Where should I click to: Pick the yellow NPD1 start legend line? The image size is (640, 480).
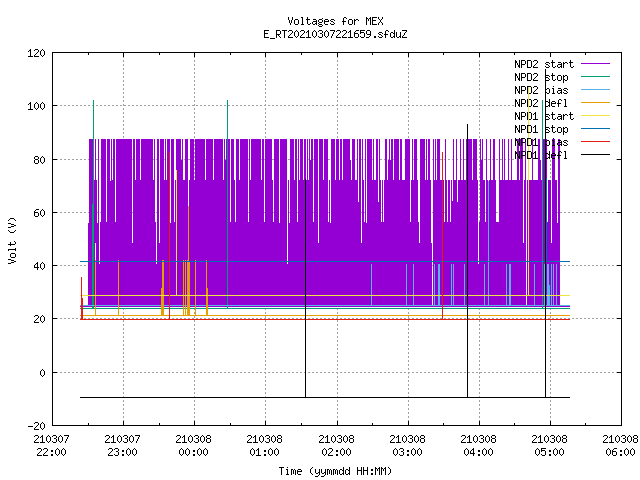click(x=596, y=116)
